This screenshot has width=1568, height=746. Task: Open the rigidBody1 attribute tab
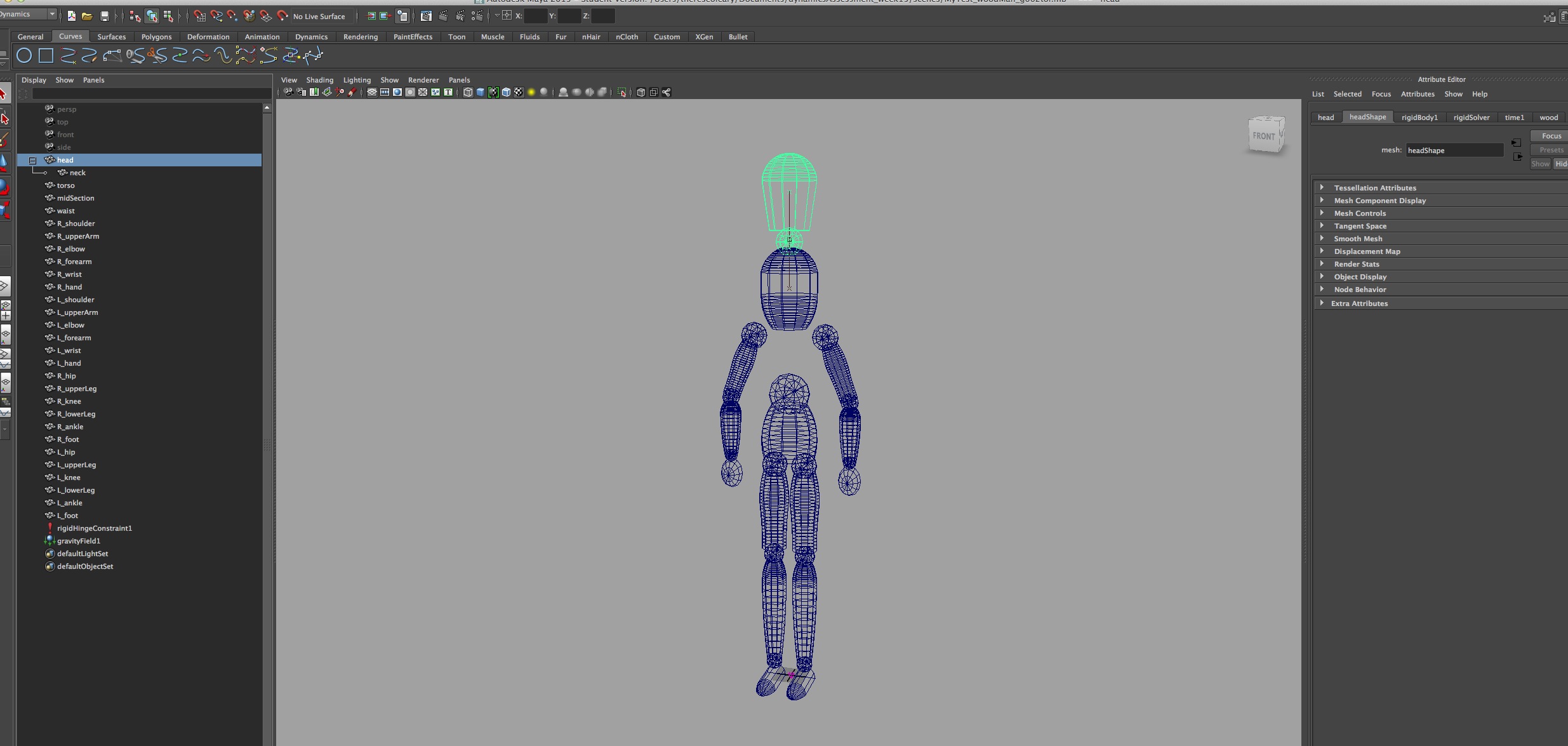[x=1419, y=117]
